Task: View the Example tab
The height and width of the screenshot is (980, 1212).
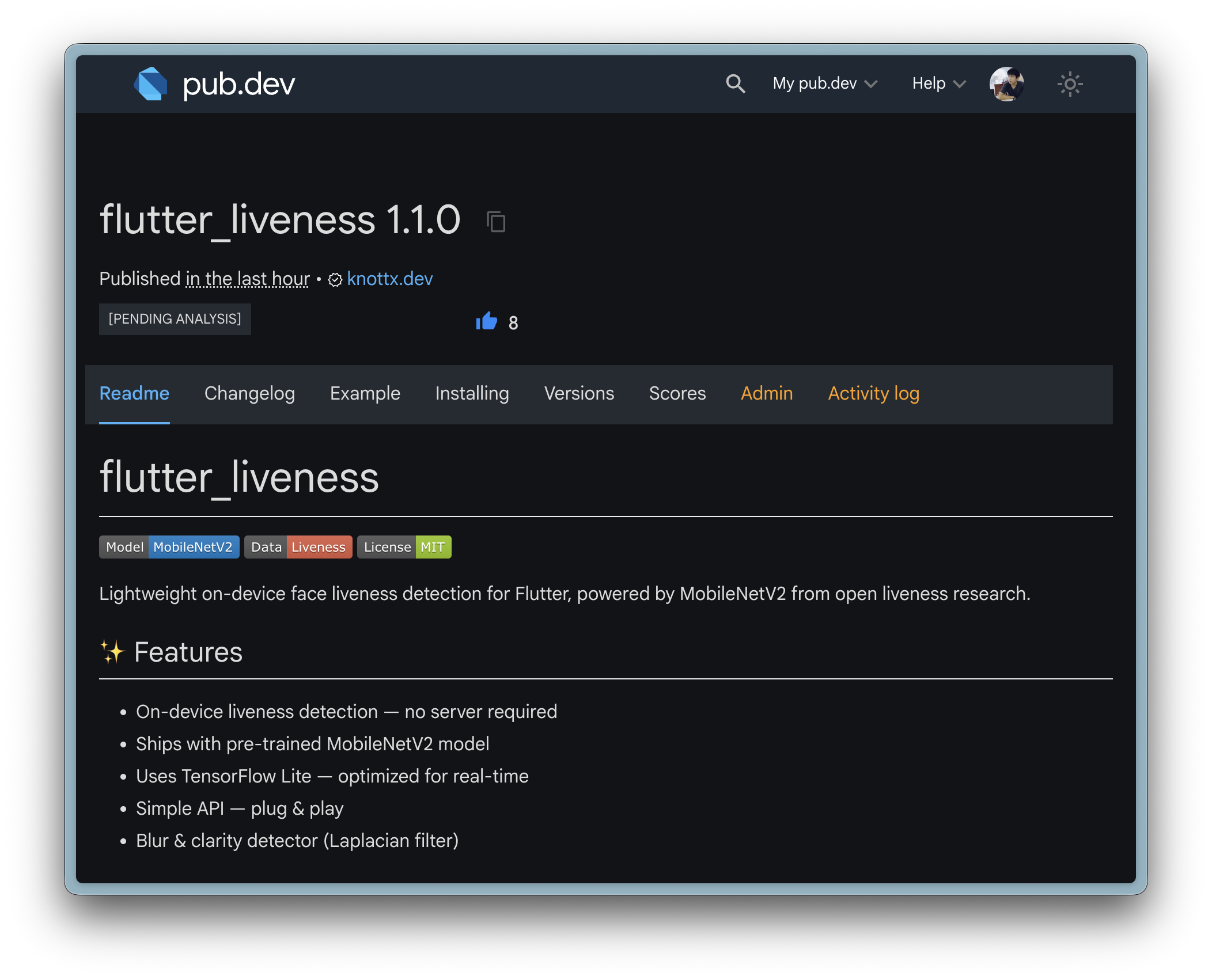Action: (365, 394)
